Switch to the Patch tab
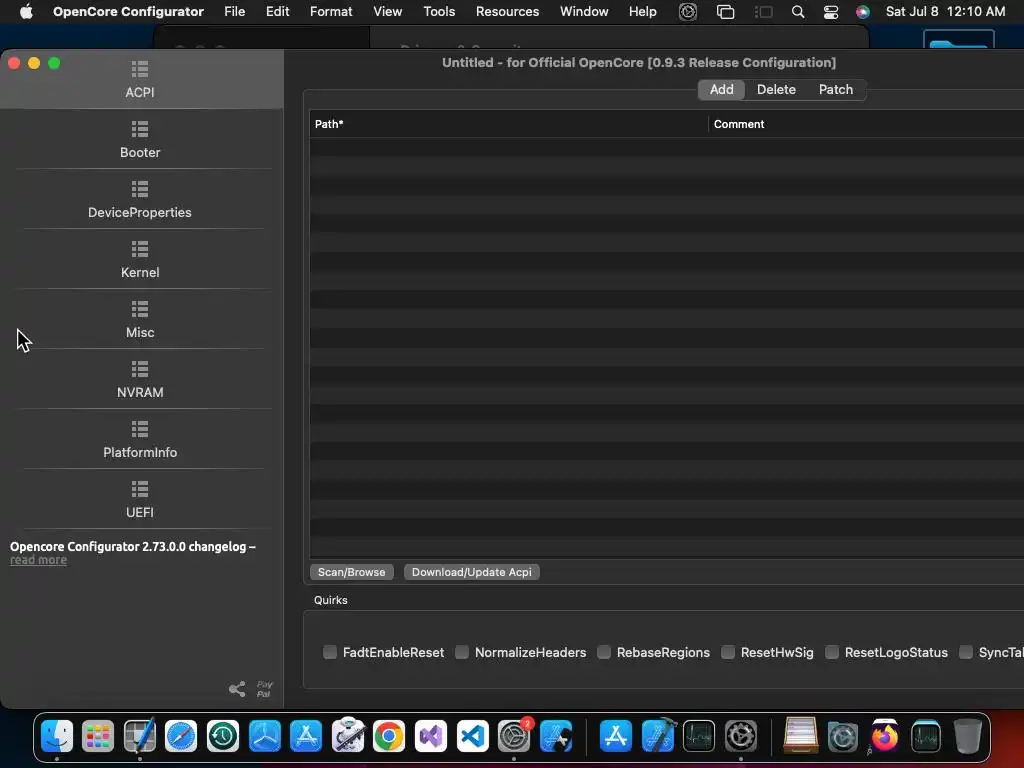1024x768 pixels. pyautogui.click(x=835, y=89)
